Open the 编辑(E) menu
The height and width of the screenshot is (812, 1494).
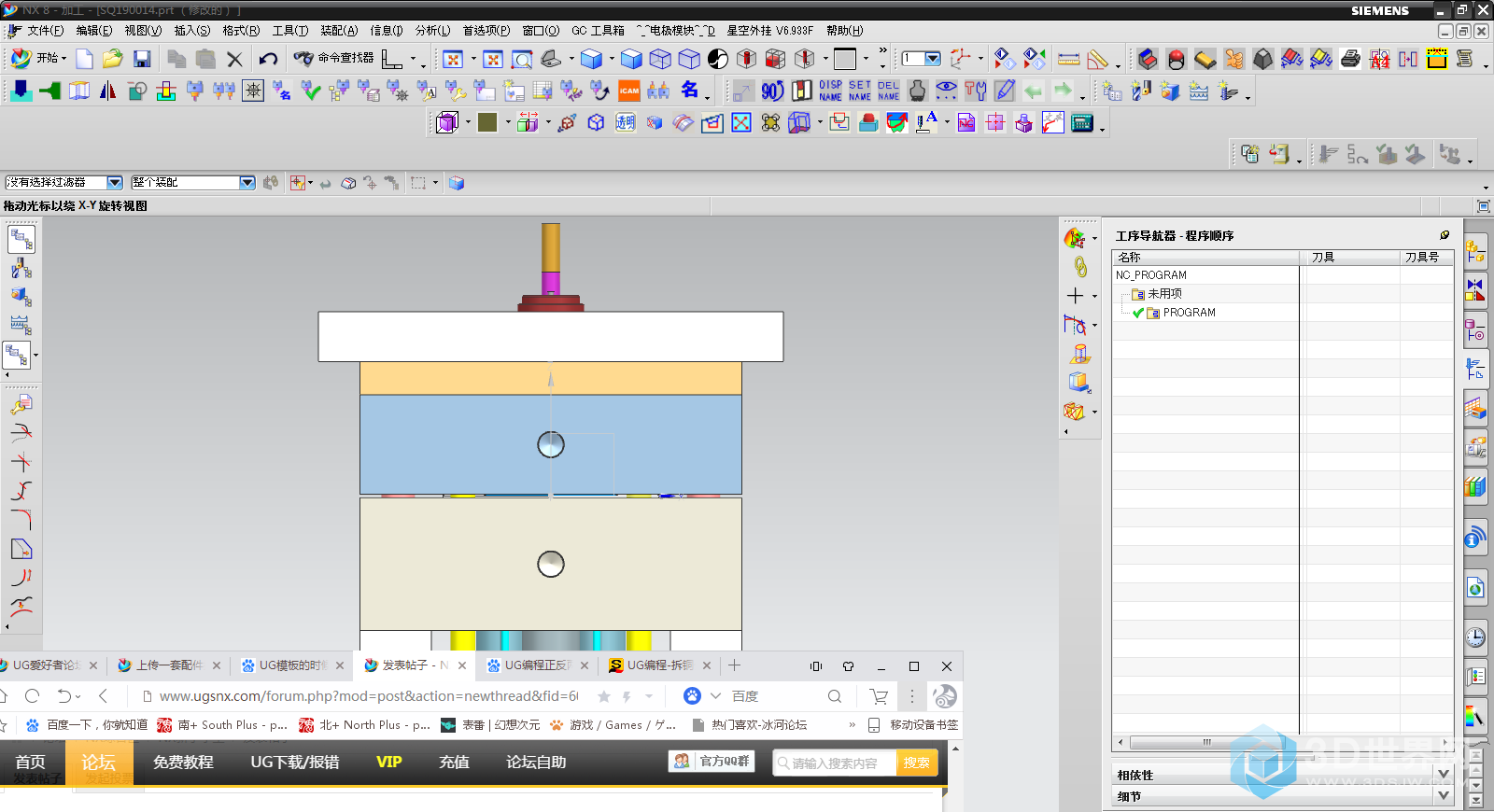[94, 31]
